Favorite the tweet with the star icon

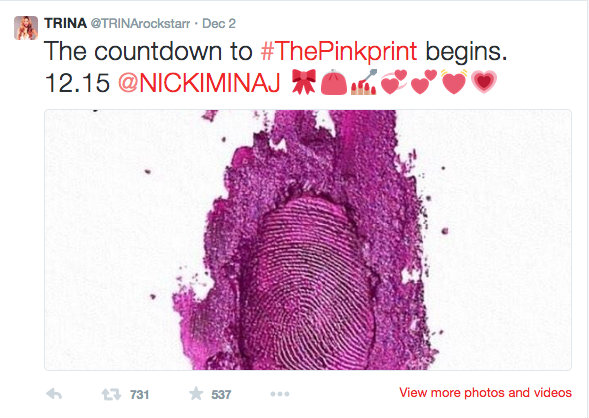[x=196, y=394]
